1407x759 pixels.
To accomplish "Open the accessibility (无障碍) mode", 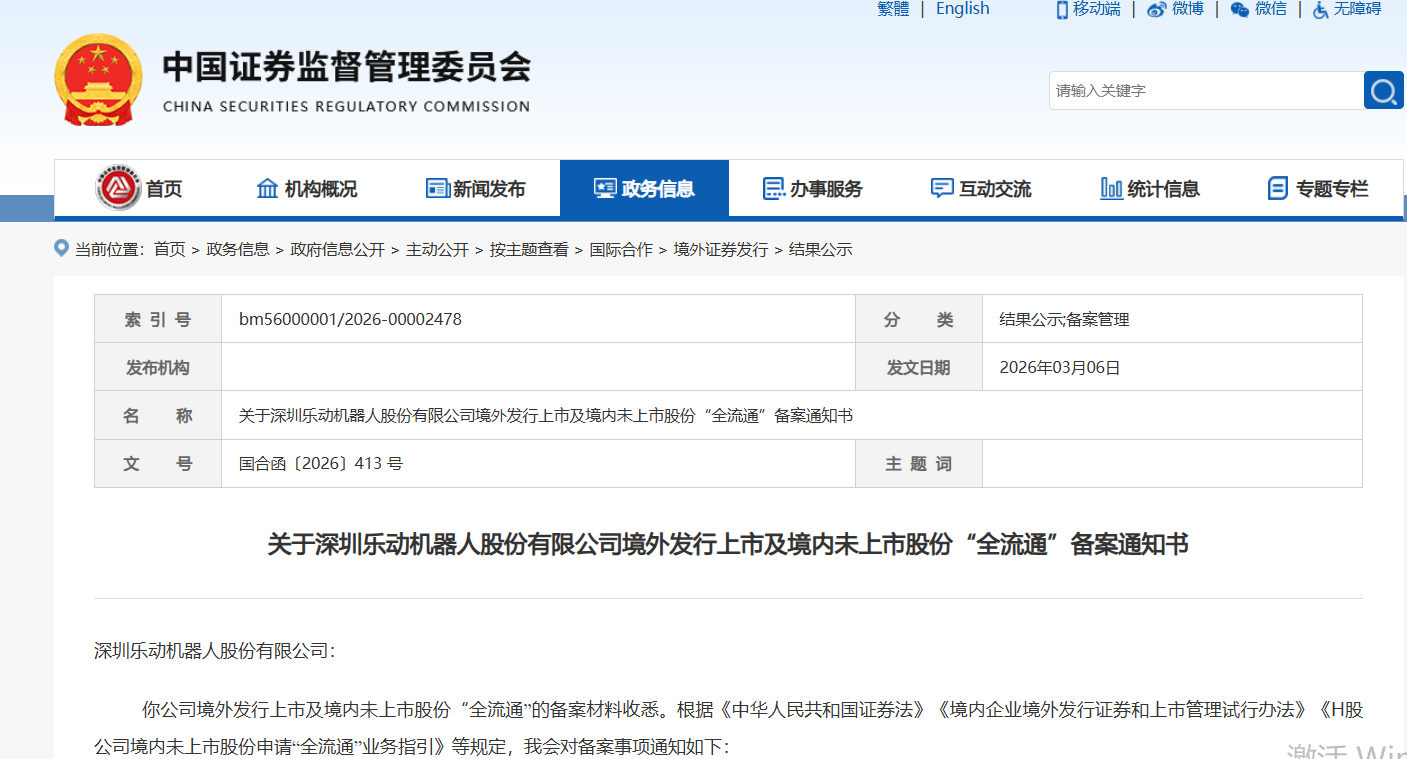I will (x=1346, y=9).
